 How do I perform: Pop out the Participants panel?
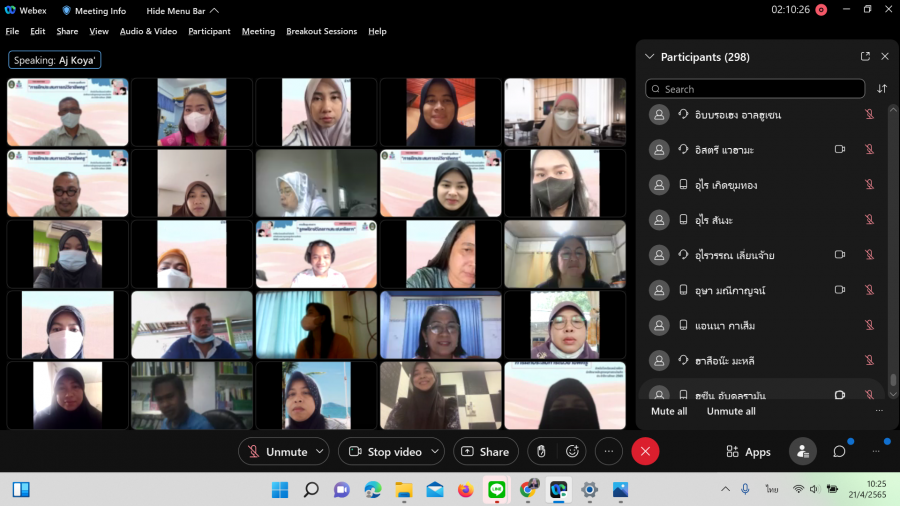(x=865, y=57)
